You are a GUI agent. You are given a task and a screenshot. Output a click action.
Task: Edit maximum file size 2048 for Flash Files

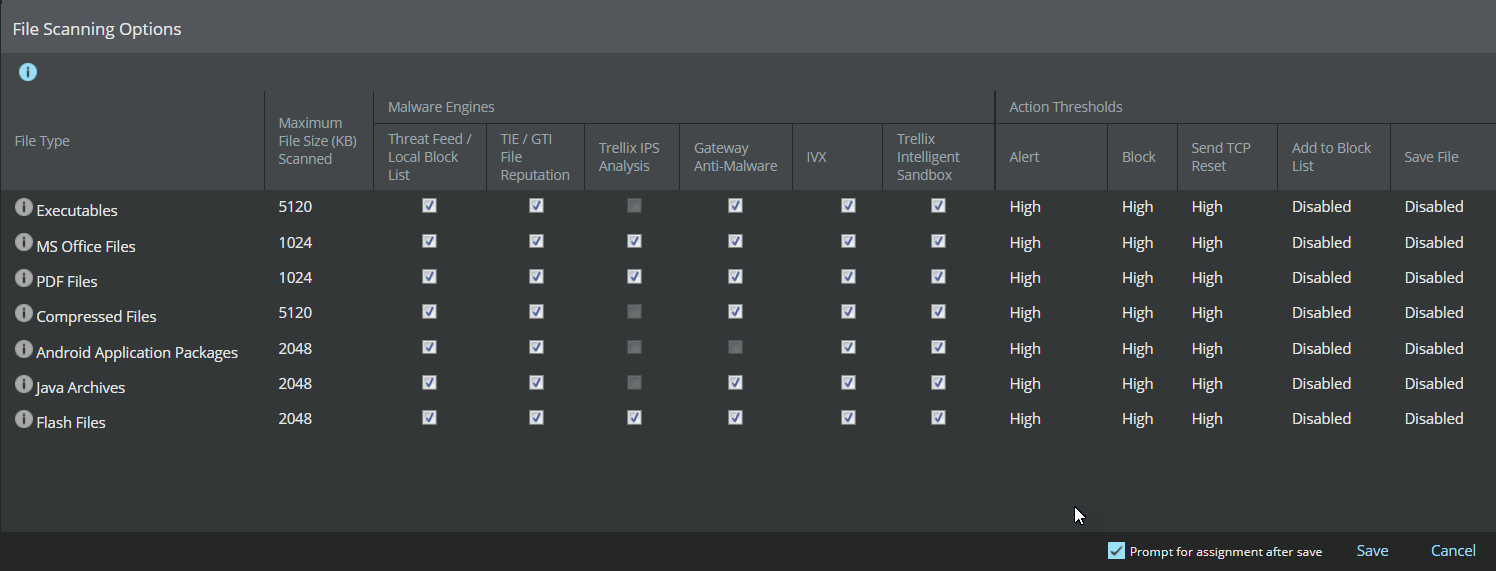coord(295,418)
